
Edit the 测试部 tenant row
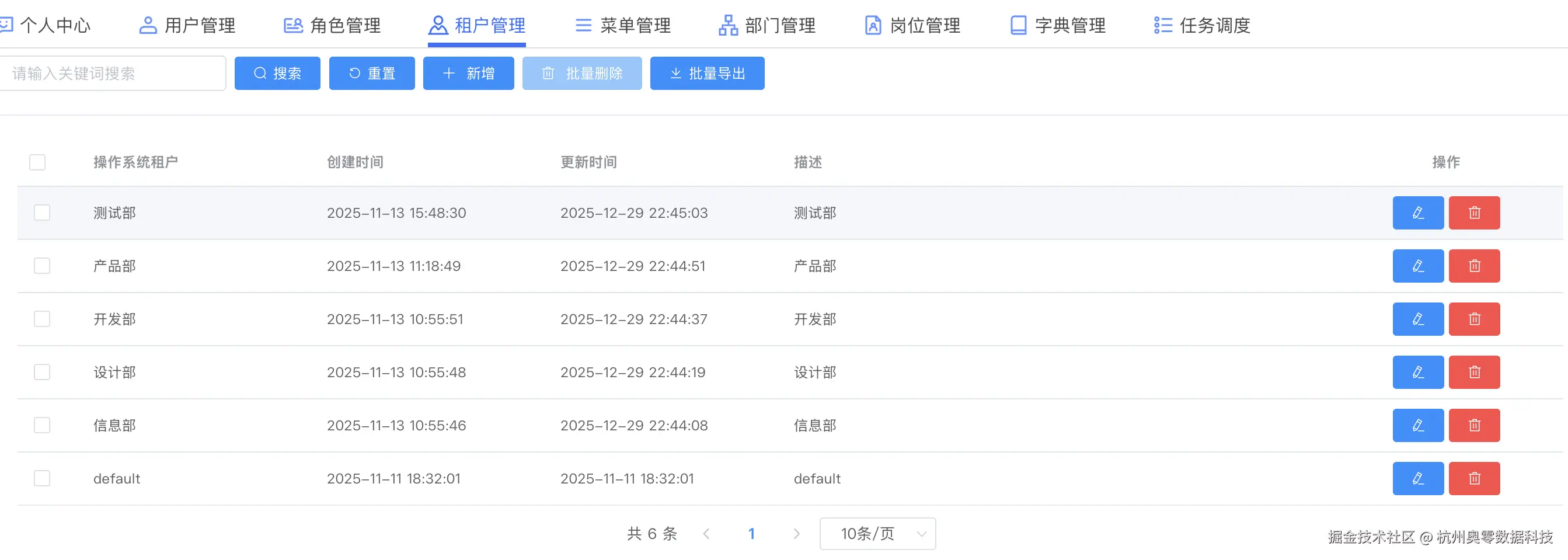point(1417,213)
